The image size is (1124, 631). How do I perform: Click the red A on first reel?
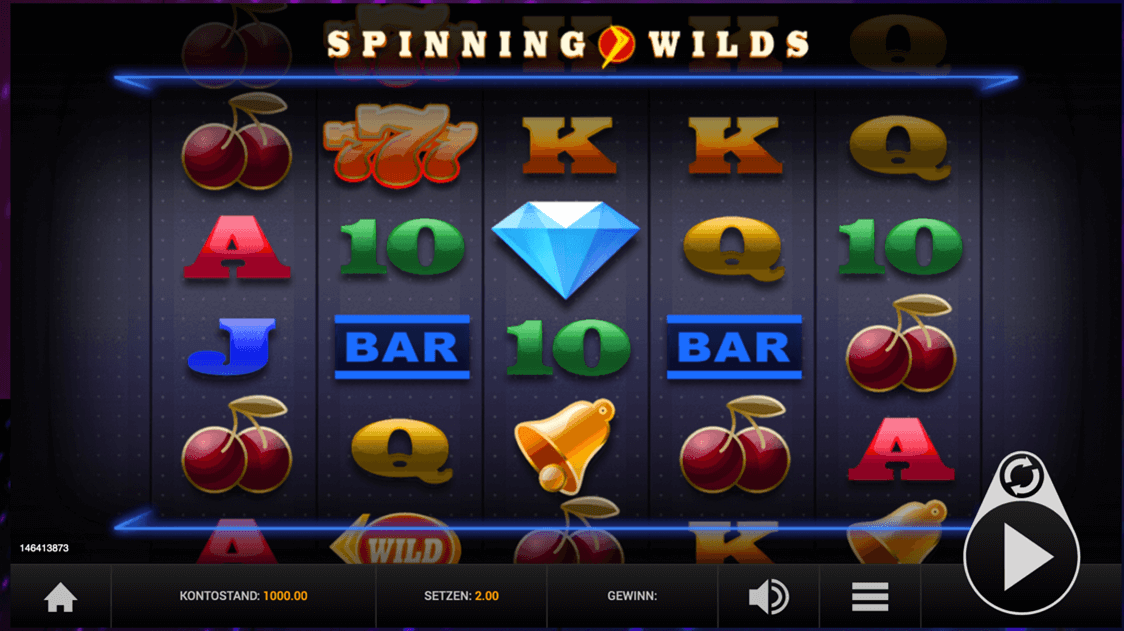[237, 248]
